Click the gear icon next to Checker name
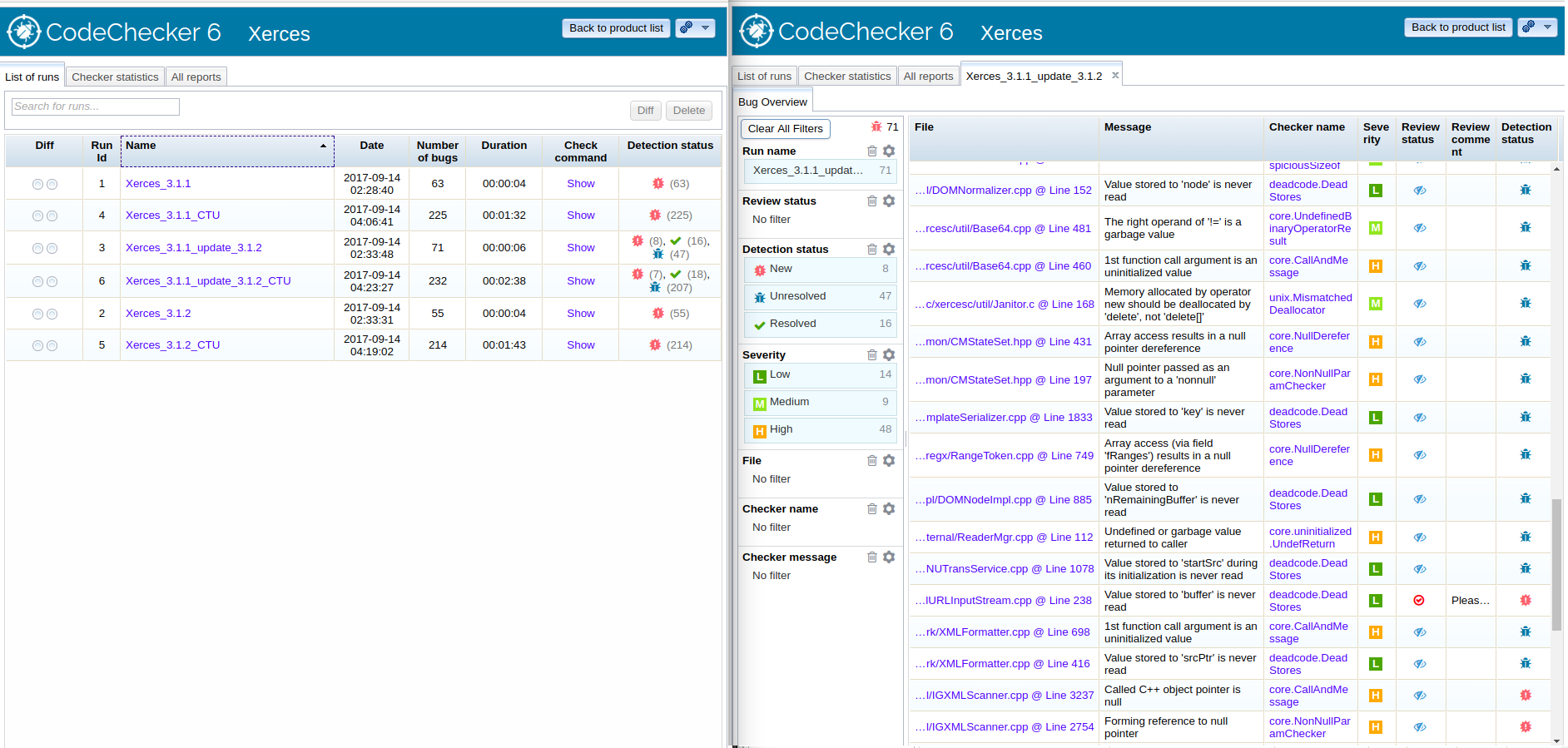This screenshot has height=748, width=1568. [889, 509]
